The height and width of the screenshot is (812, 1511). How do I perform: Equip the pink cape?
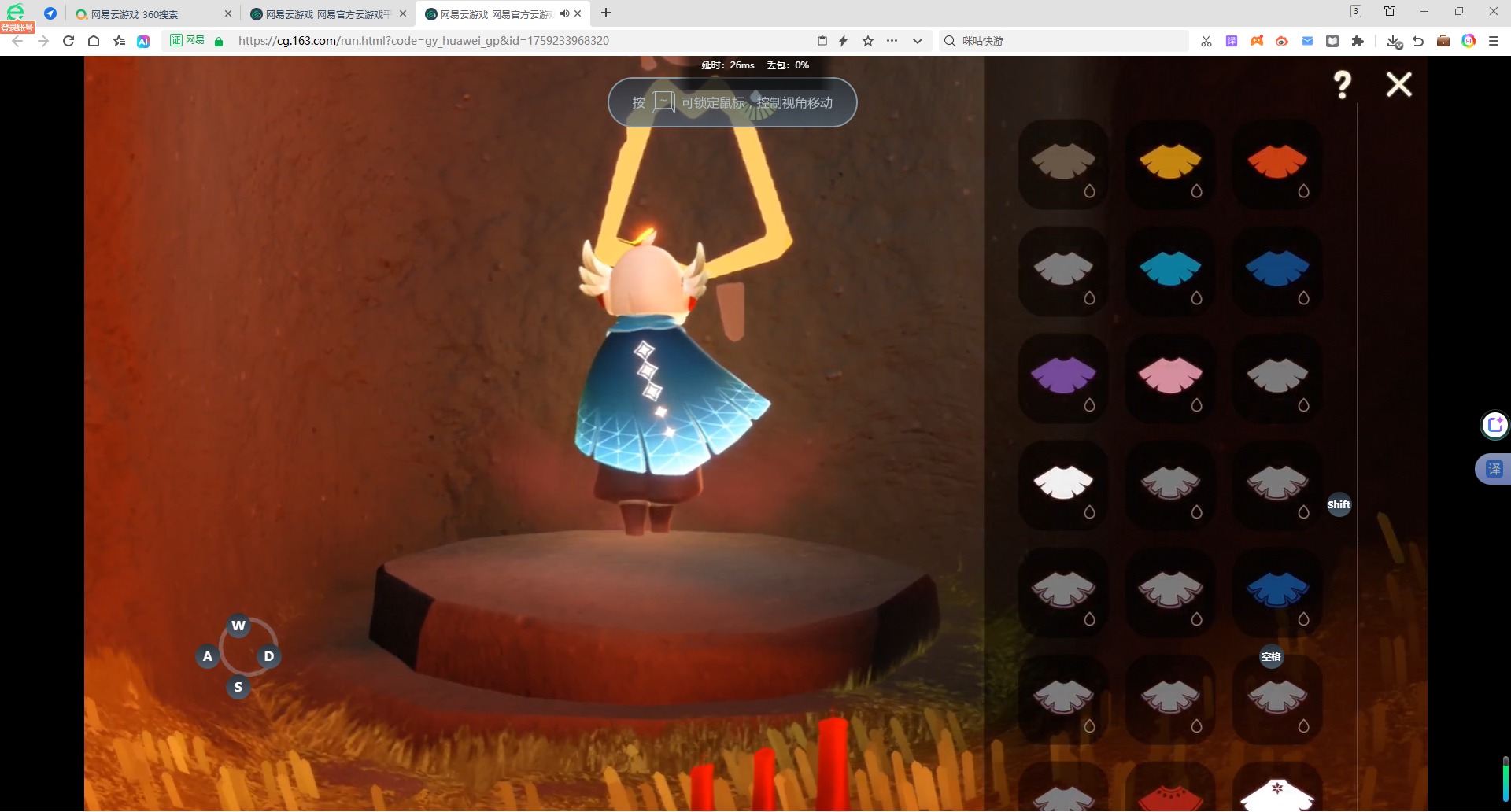coord(1170,377)
